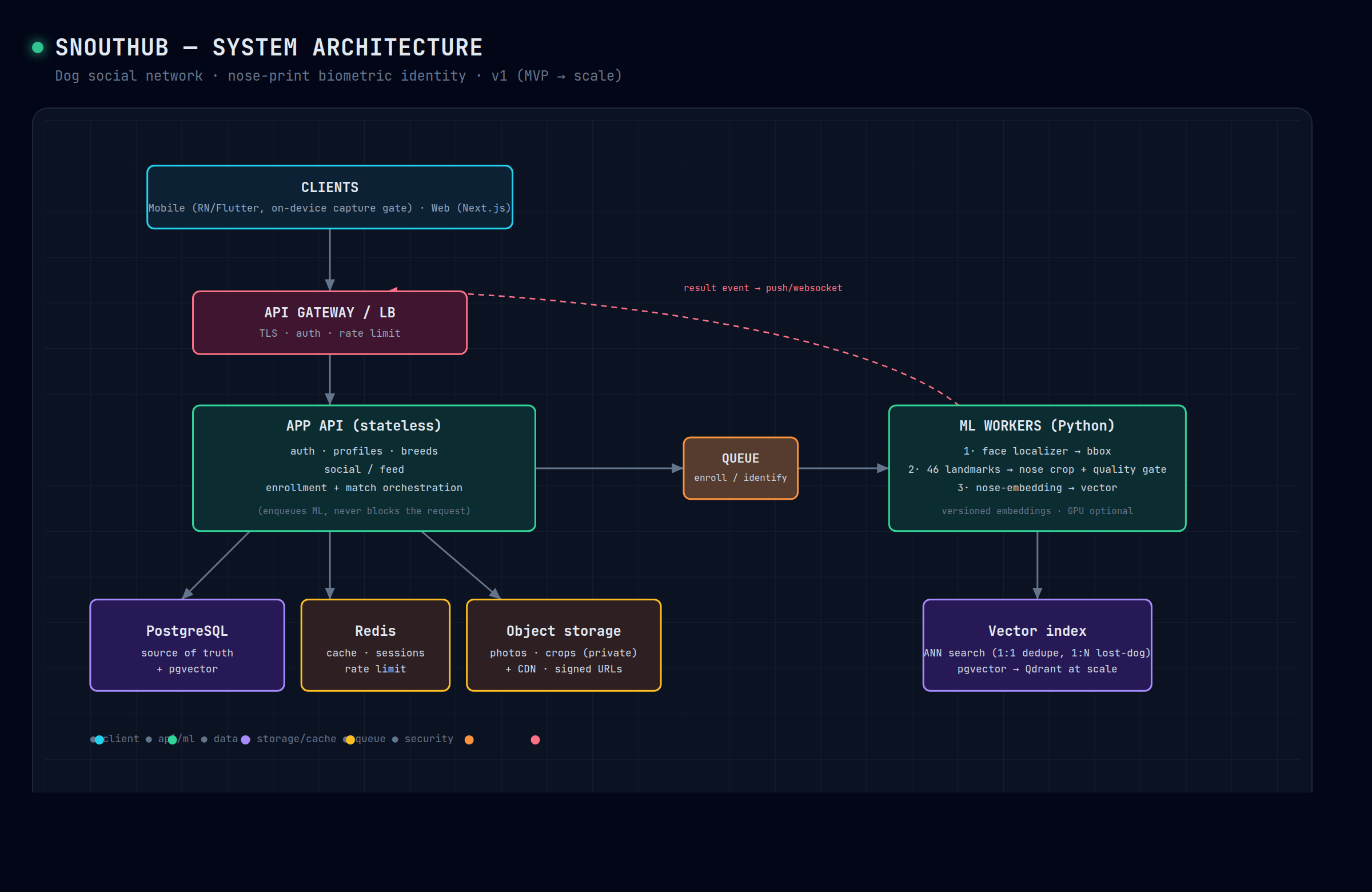The width and height of the screenshot is (1372, 892).
Task: Click "auth · profiles · breeds" line
Action: point(364,451)
